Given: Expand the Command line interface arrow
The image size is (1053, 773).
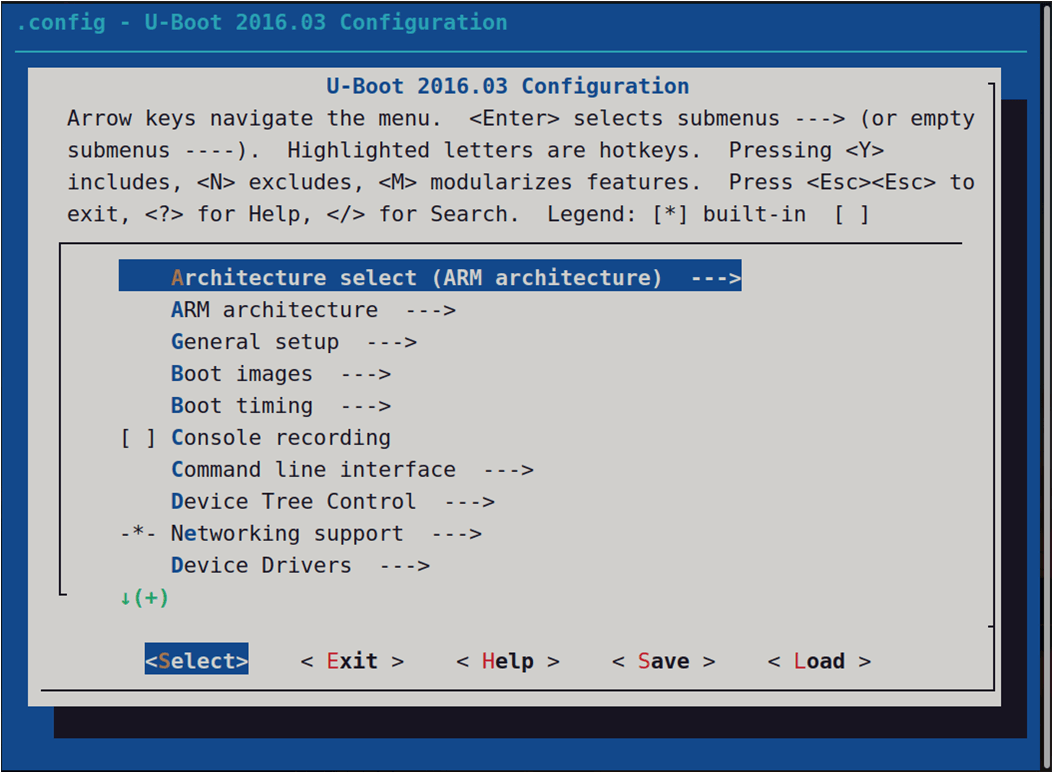Looking at the screenshot, I should [x=508, y=470].
